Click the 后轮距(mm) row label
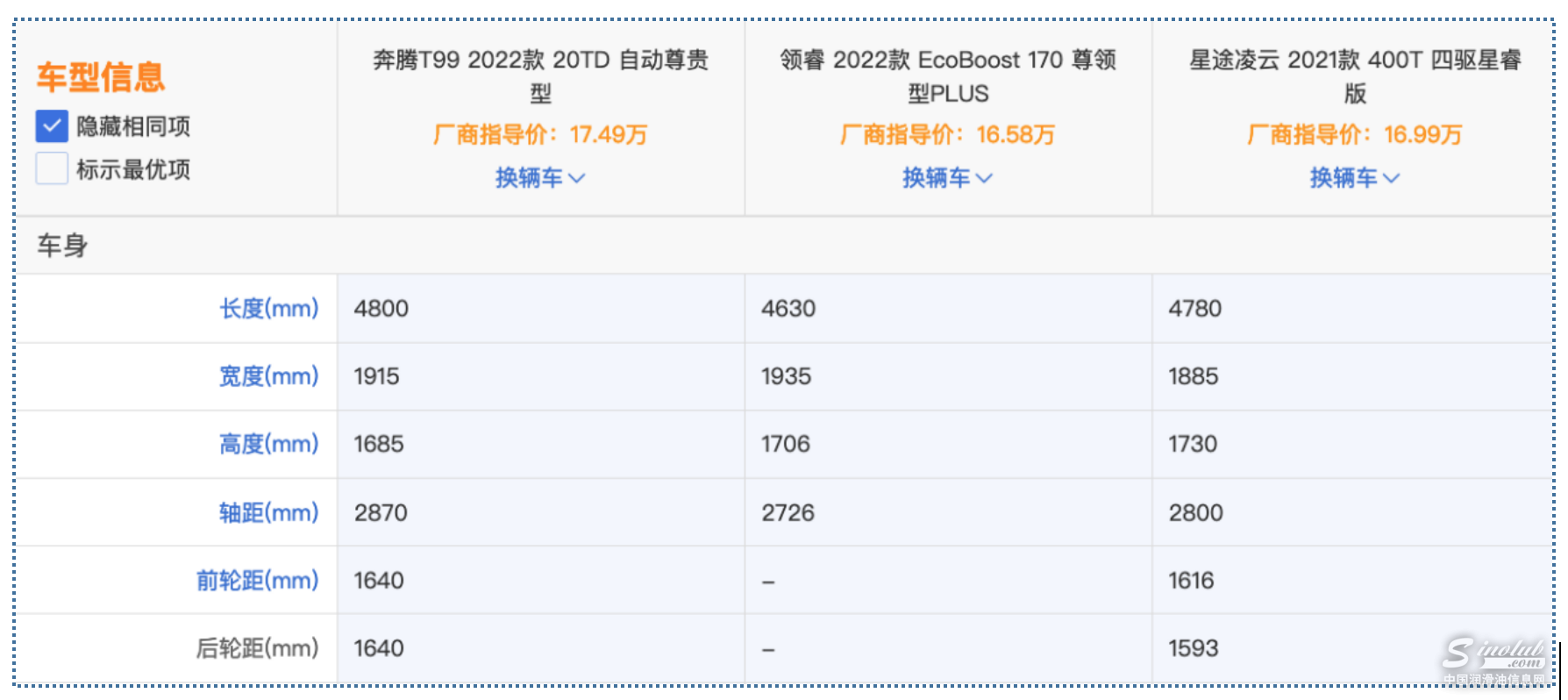Viewport: 1568px width, 700px height. [x=257, y=648]
